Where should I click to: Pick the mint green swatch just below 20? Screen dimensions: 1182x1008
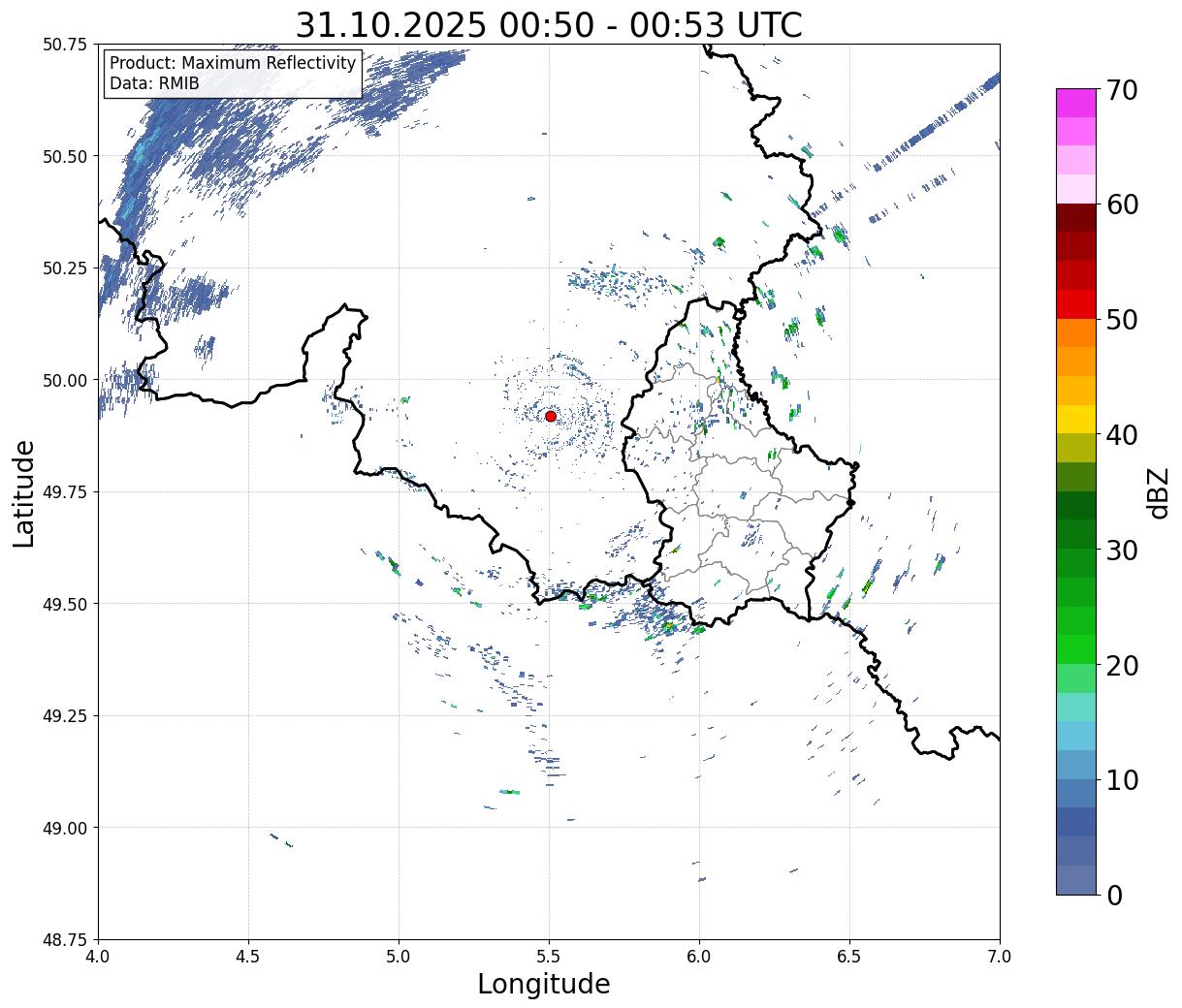click(1075, 677)
